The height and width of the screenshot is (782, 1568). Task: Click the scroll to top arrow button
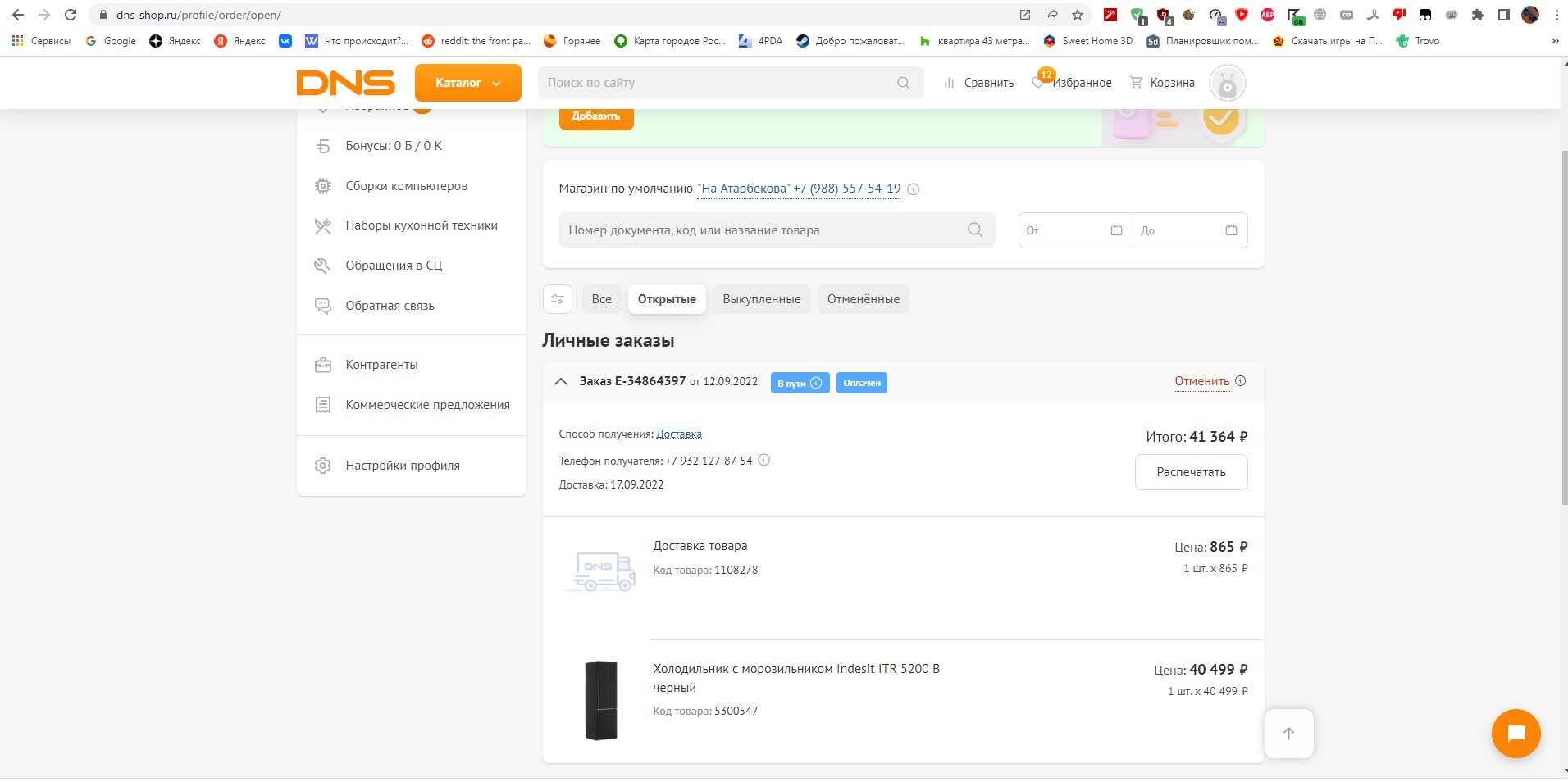[x=1288, y=734]
